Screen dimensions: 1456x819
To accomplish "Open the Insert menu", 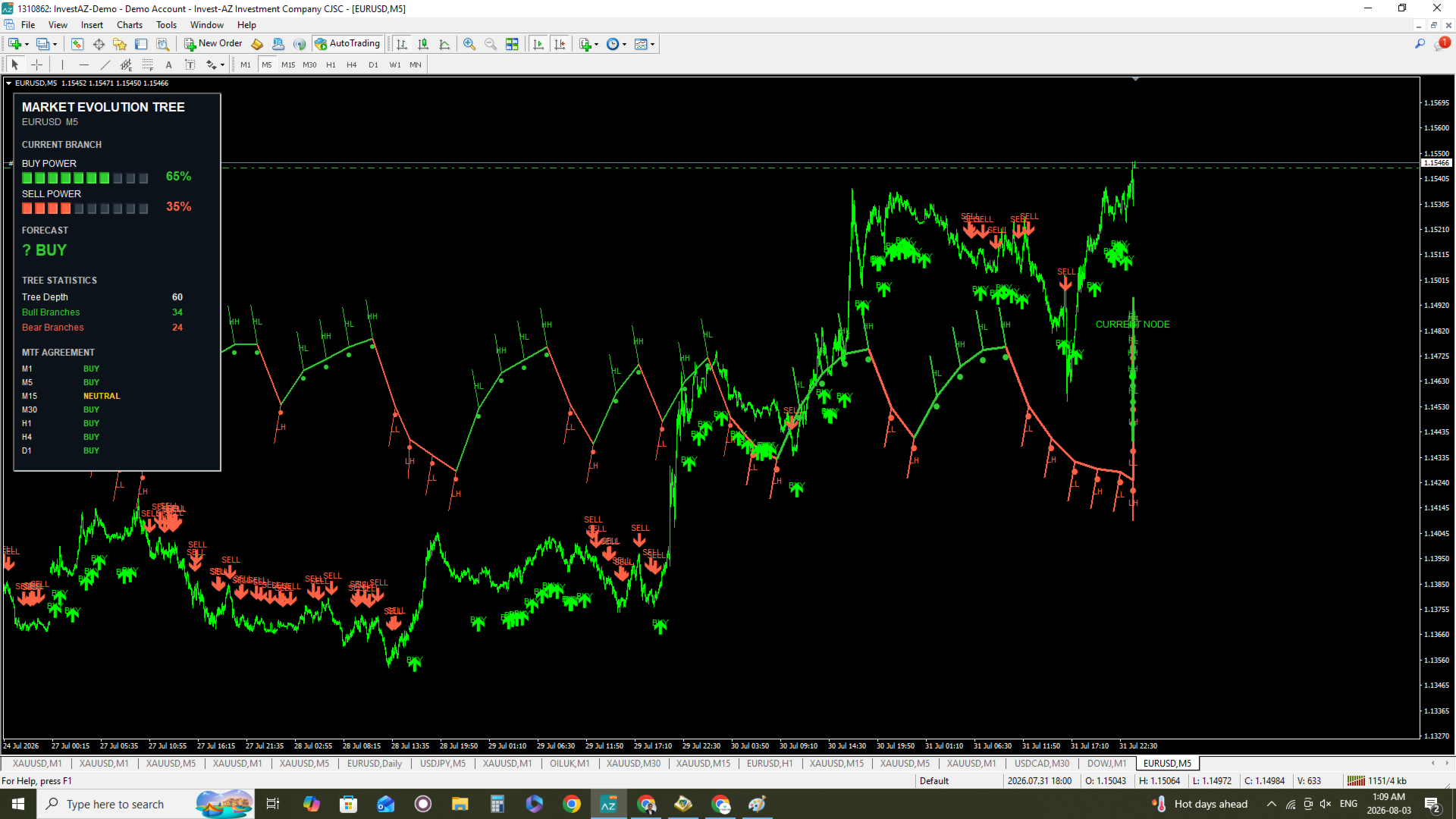I will [x=92, y=25].
